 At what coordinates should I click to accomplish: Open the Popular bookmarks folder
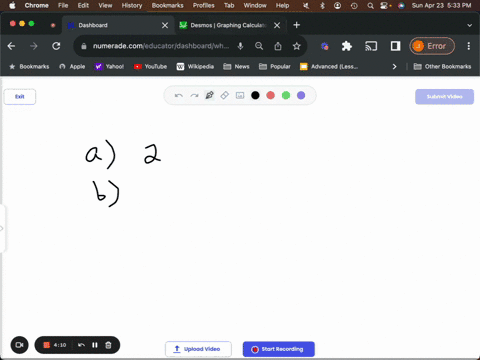pyautogui.click(x=275, y=67)
